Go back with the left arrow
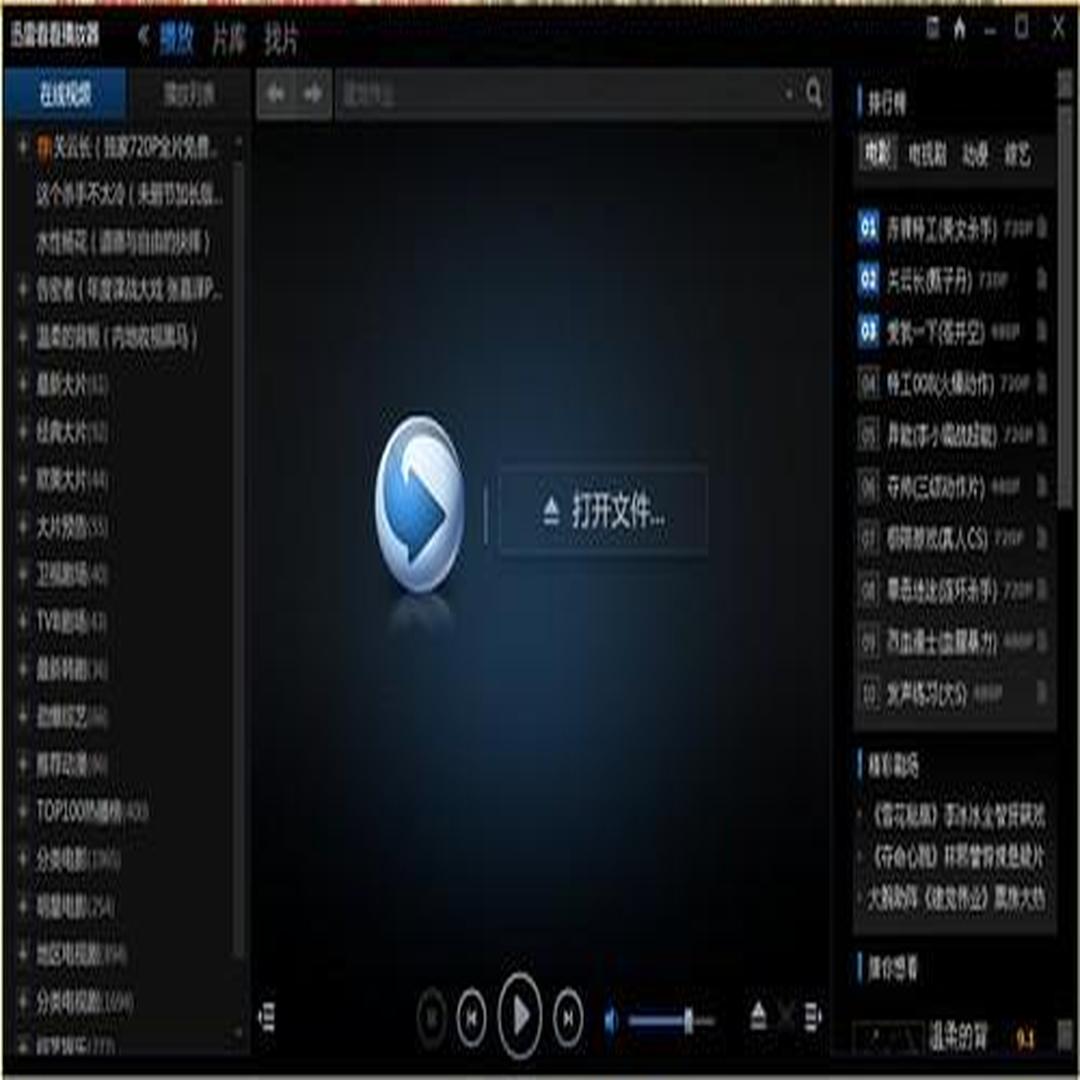 [x=276, y=92]
